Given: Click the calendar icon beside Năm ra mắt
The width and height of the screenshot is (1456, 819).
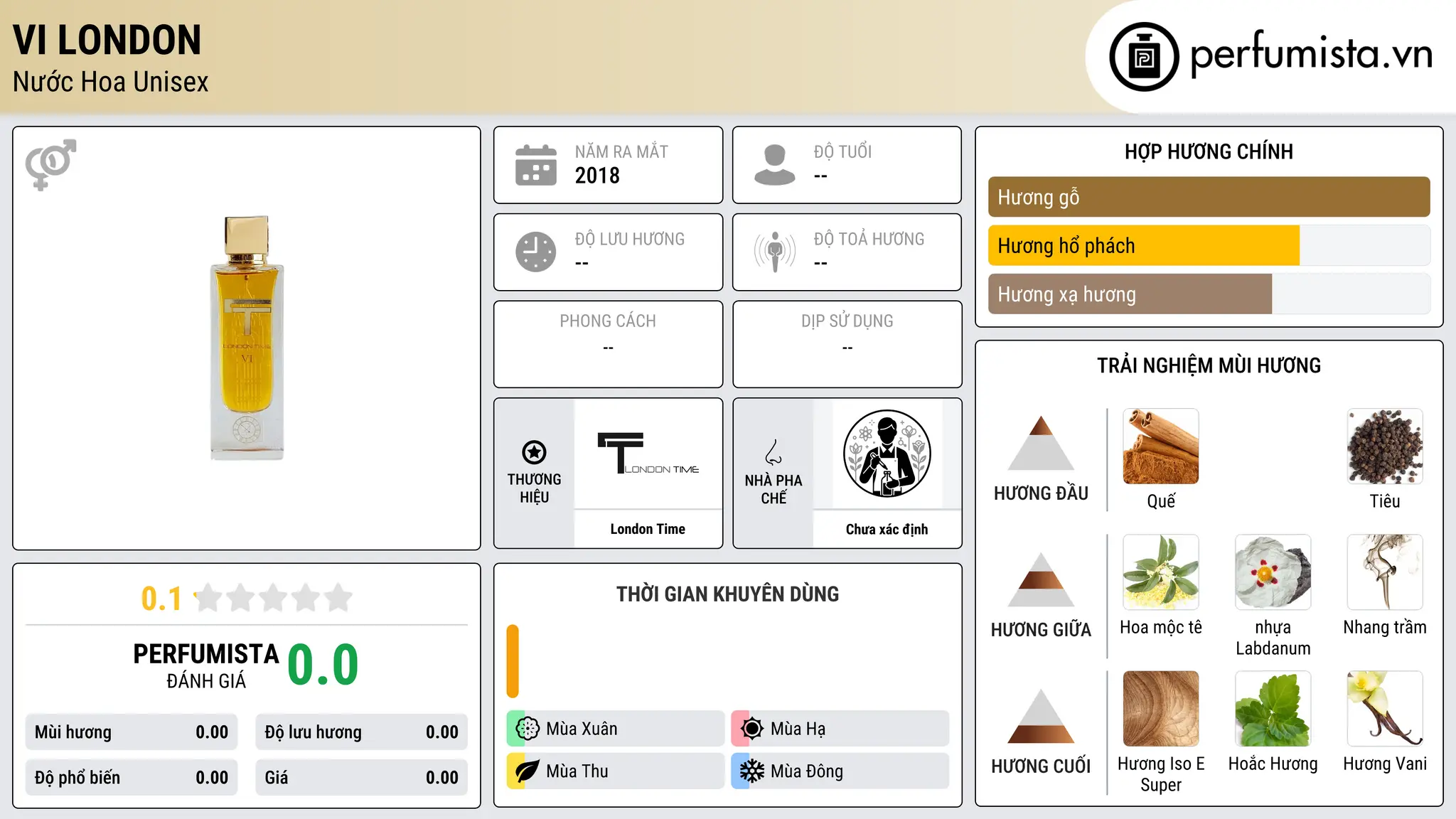Looking at the screenshot, I should (536, 165).
